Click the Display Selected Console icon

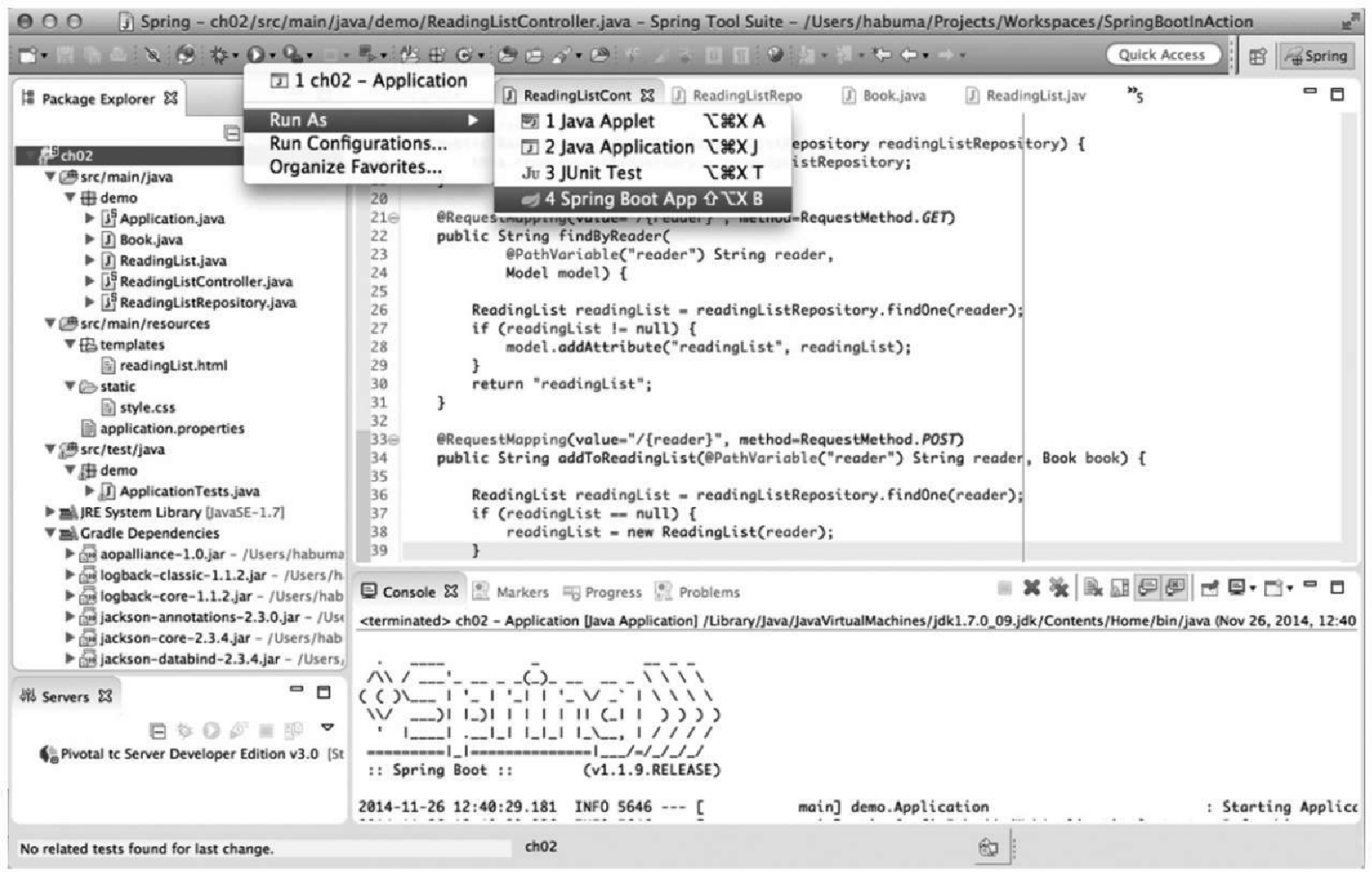[x=1236, y=587]
